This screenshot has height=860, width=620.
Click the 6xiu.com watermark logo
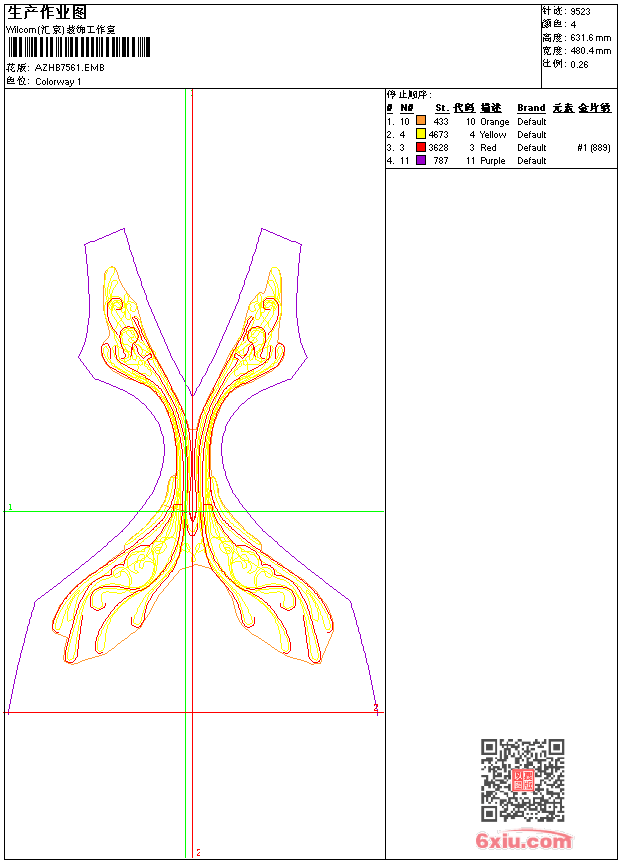(x=523, y=841)
